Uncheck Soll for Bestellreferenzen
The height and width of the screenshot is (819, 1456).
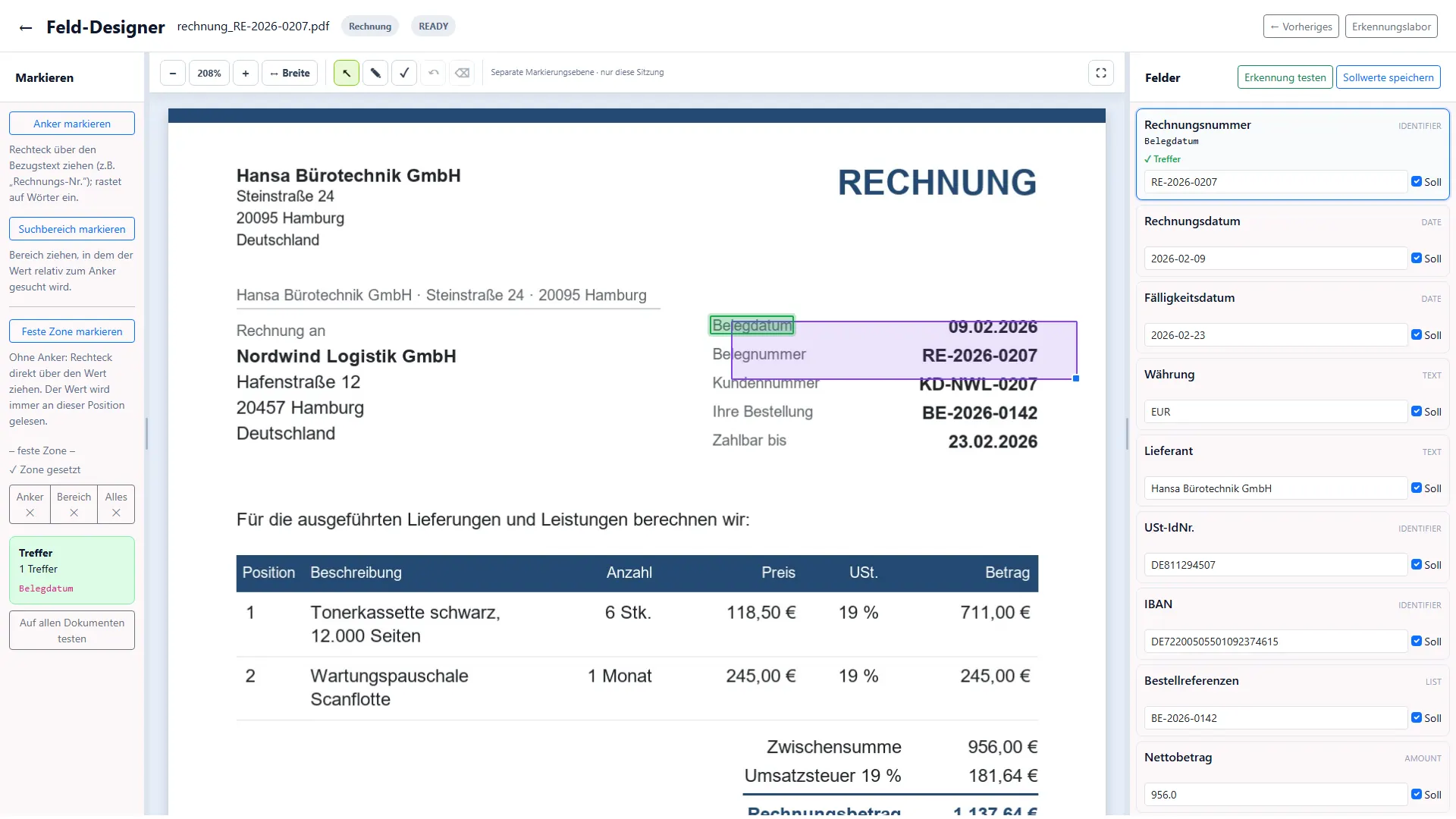click(1417, 717)
